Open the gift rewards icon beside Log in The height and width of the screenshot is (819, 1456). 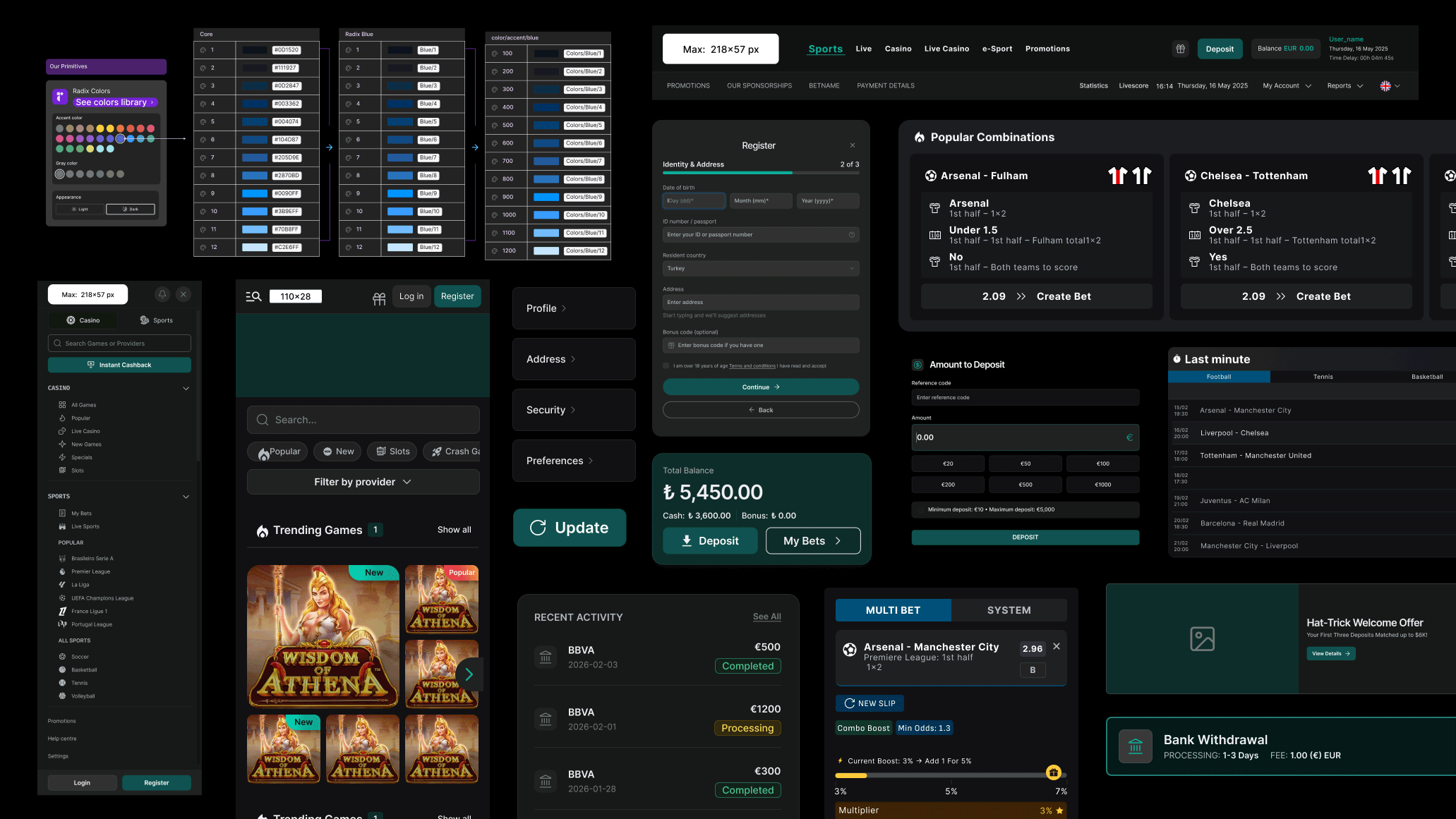[x=379, y=298]
